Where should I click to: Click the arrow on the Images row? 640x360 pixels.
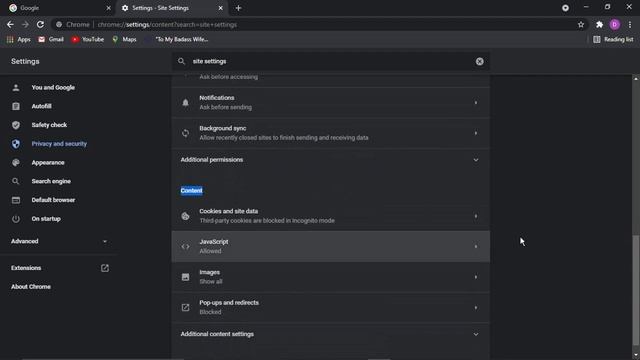point(476,277)
